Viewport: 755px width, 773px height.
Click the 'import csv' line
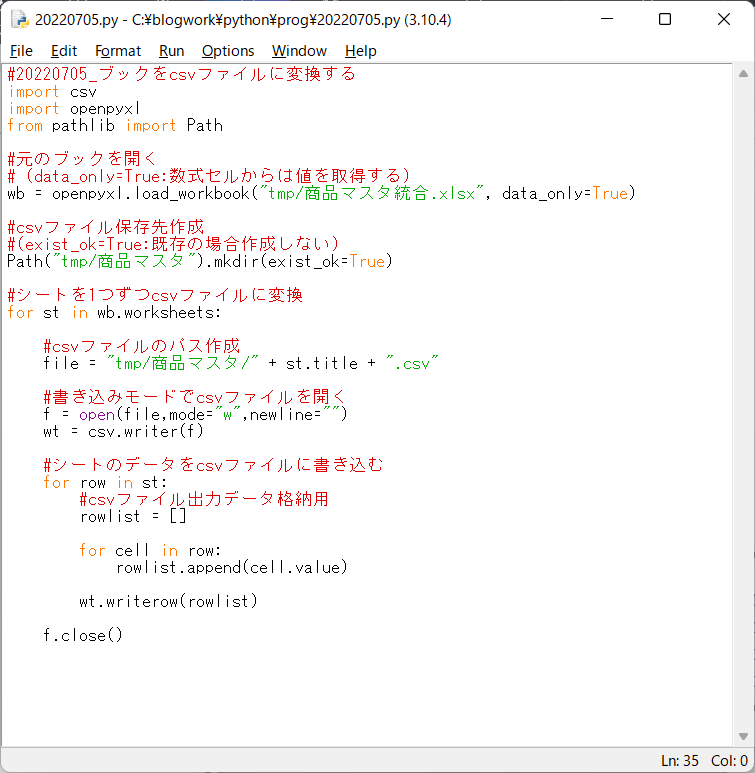pyautogui.click(x=53, y=92)
